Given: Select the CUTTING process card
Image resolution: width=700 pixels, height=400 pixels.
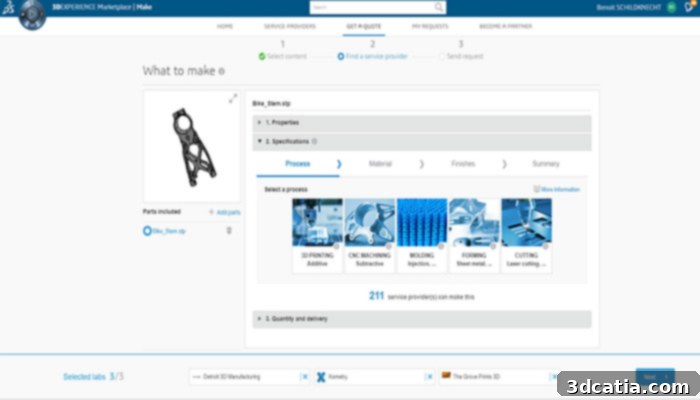Looking at the screenshot, I should [x=526, y=235].
